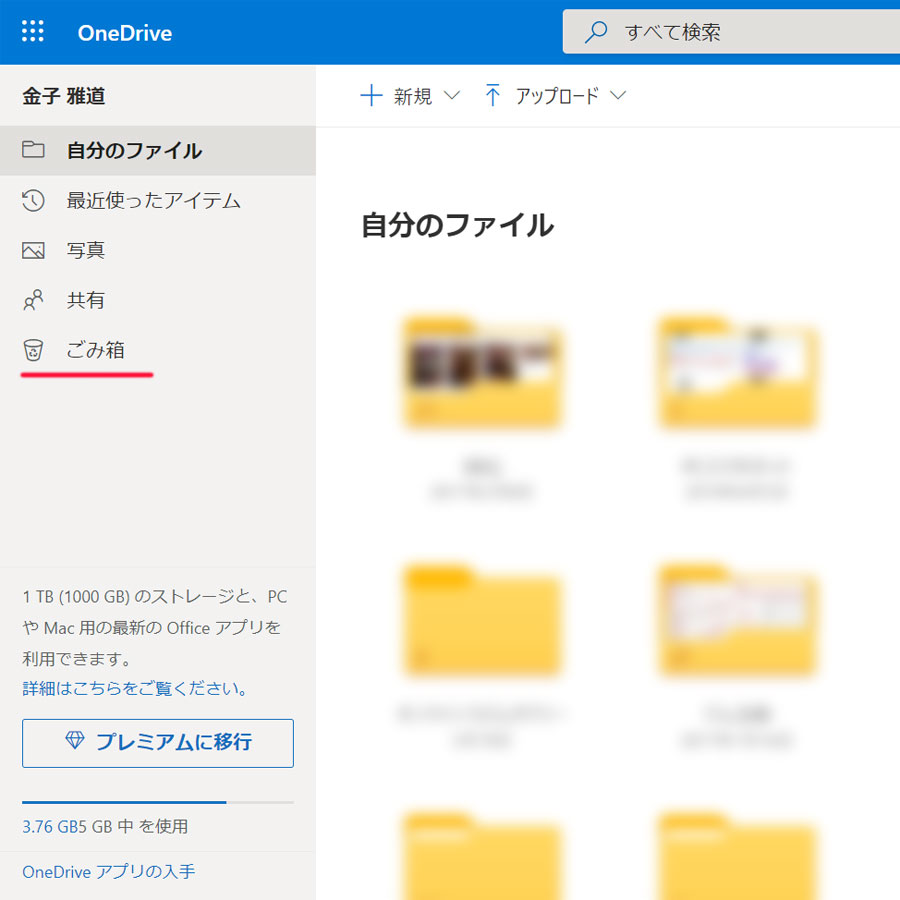Open the 新規 menu button
This screenshot has width=900, height=900.
click(410, 96)
